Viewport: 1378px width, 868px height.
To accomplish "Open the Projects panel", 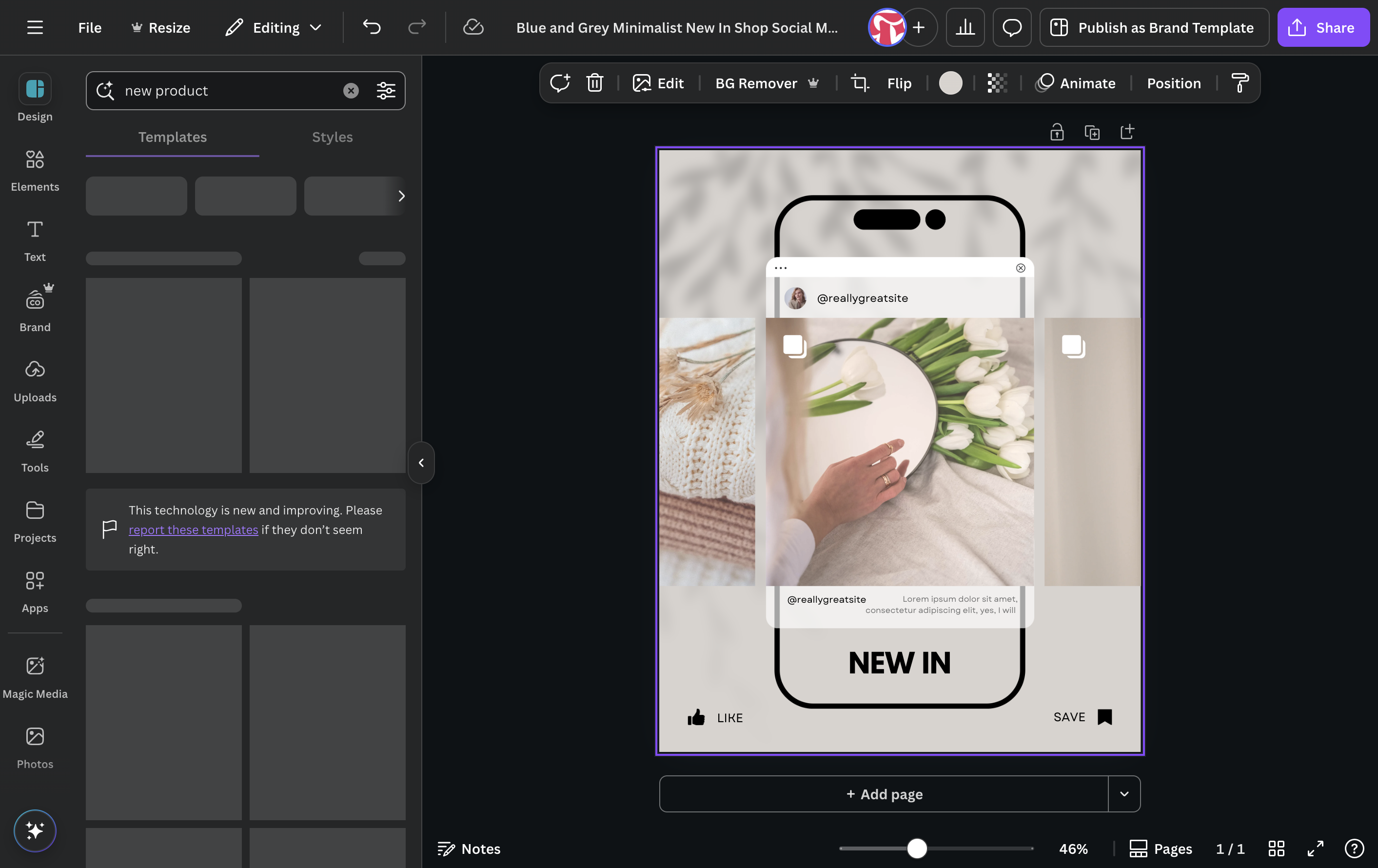I will 35,522.
